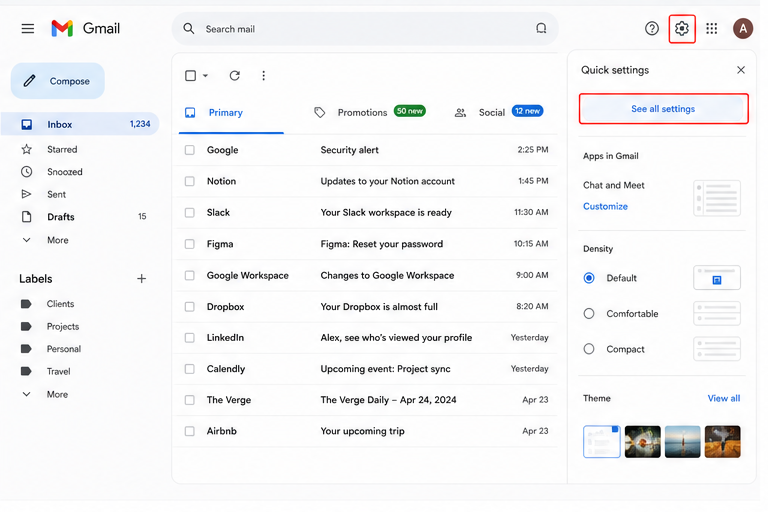Open Calendly Upcoming event email
The height and width of the screenshot is (512, 768).
tap(365, 369)
